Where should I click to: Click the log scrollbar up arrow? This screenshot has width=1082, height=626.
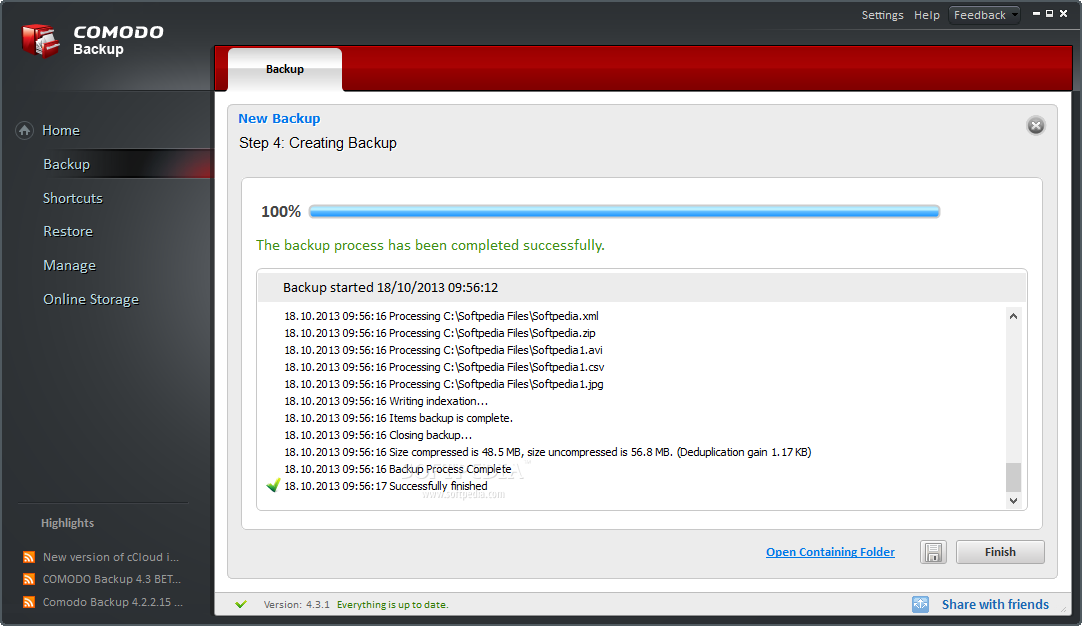pos(1013,316)
